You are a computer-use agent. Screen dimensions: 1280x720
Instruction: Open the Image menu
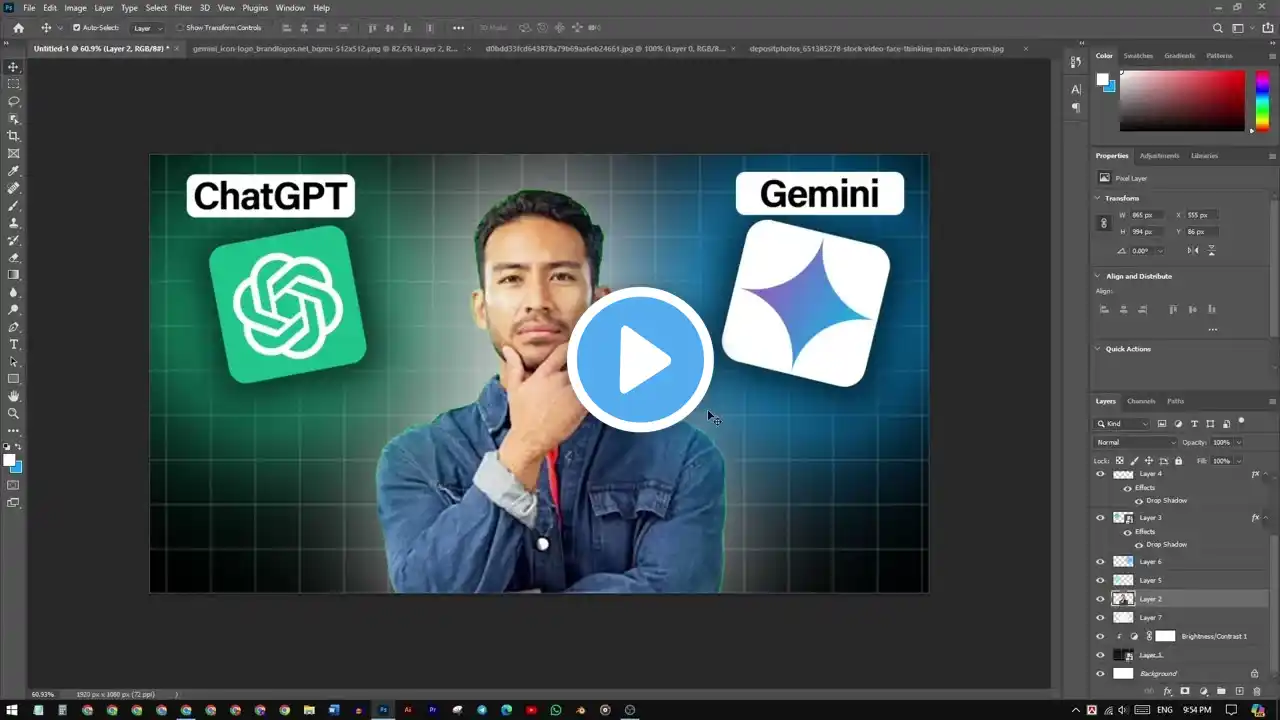point(75,8)
